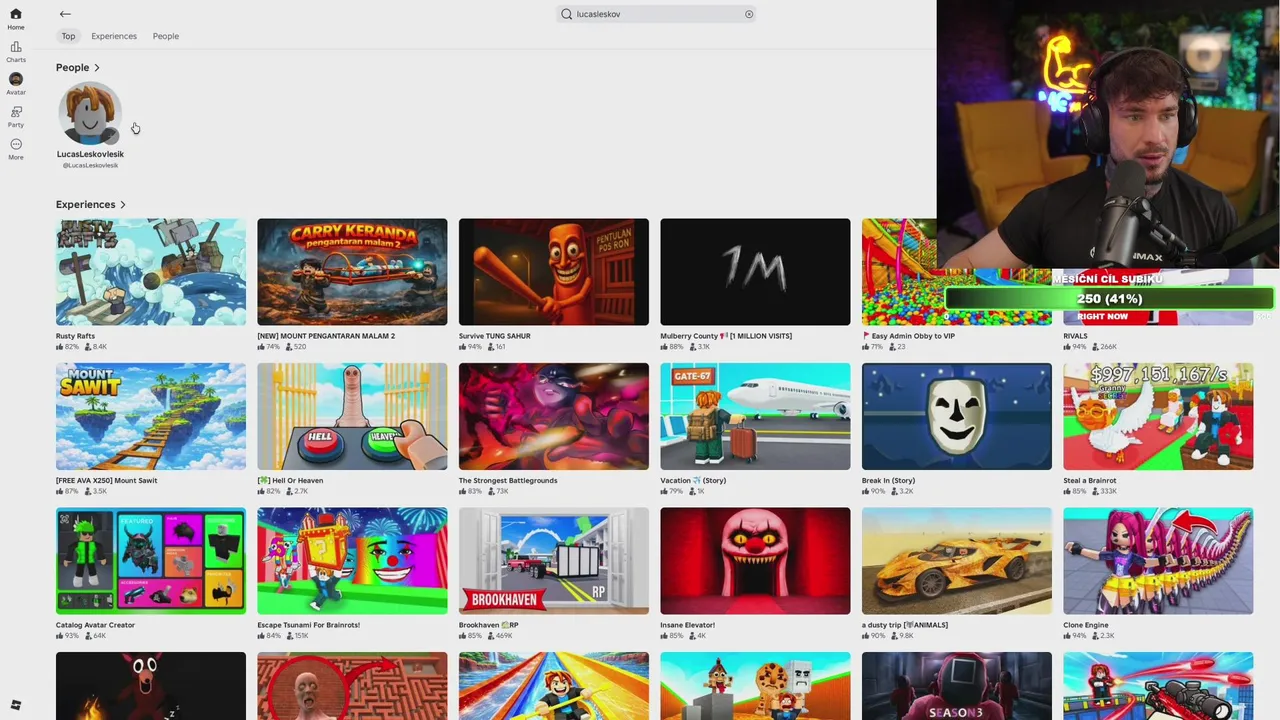Expand the People section heading

click(78, 67)
